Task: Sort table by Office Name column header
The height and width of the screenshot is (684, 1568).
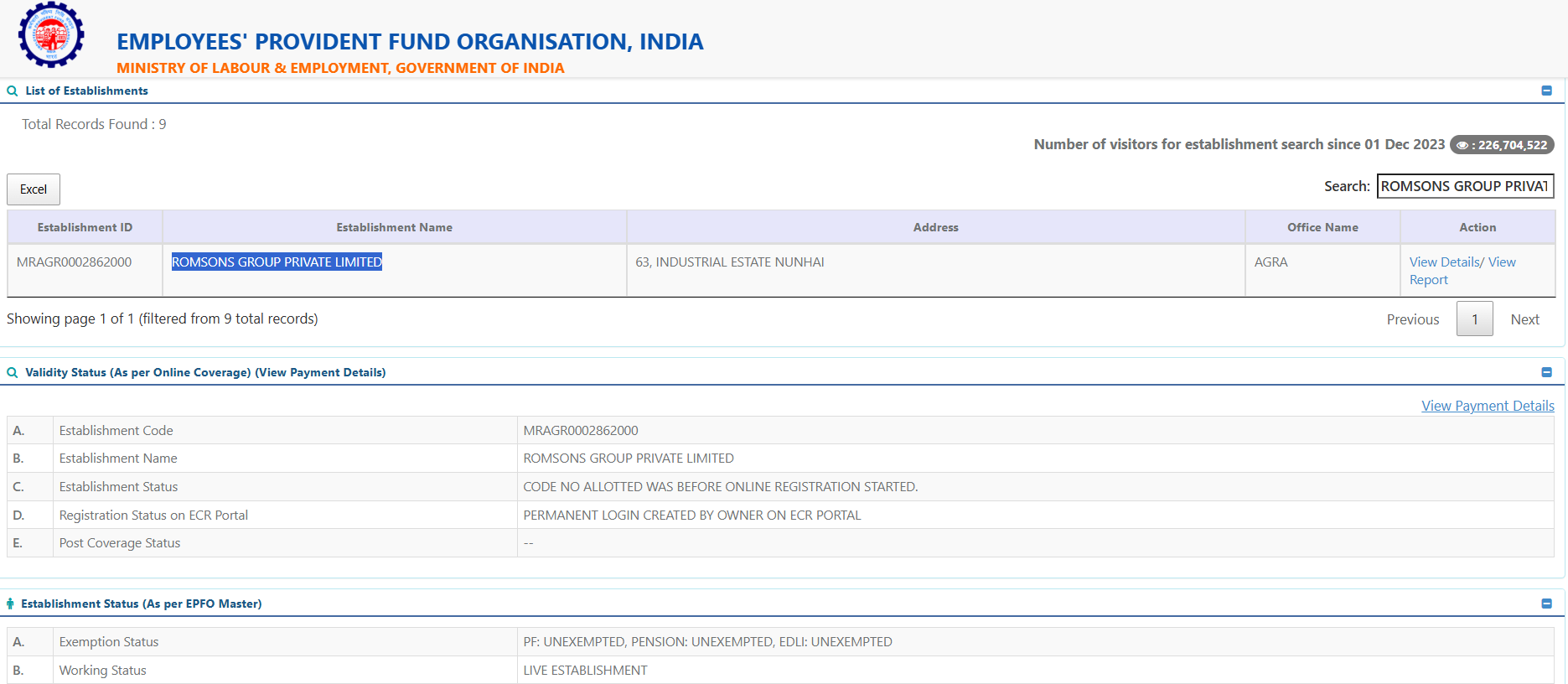Action: point(1322,227)
